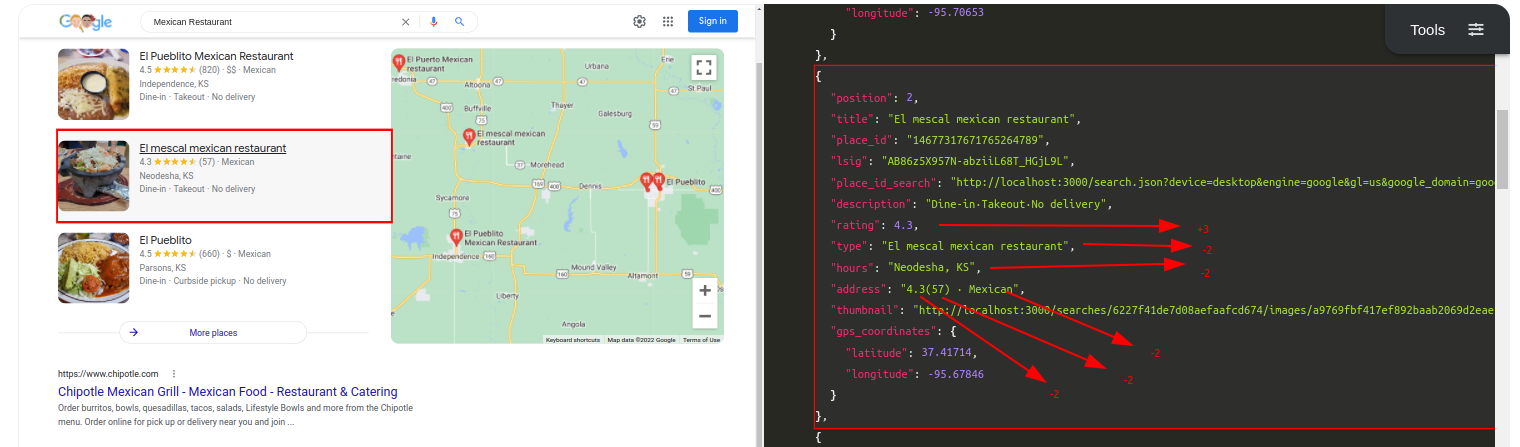Open three-dot menu beside chipotle.com URL
The image size is (1520, 447).
pos(173,373)
